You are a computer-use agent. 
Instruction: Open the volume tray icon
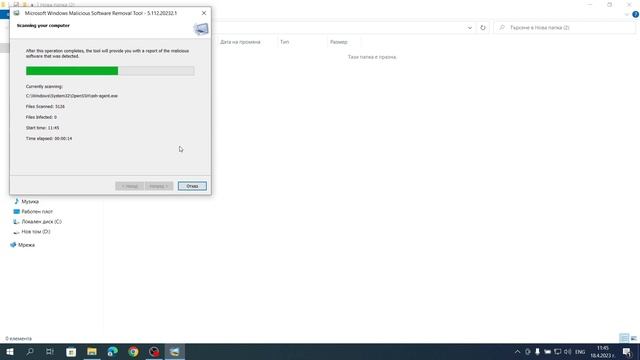coord(567,352)
